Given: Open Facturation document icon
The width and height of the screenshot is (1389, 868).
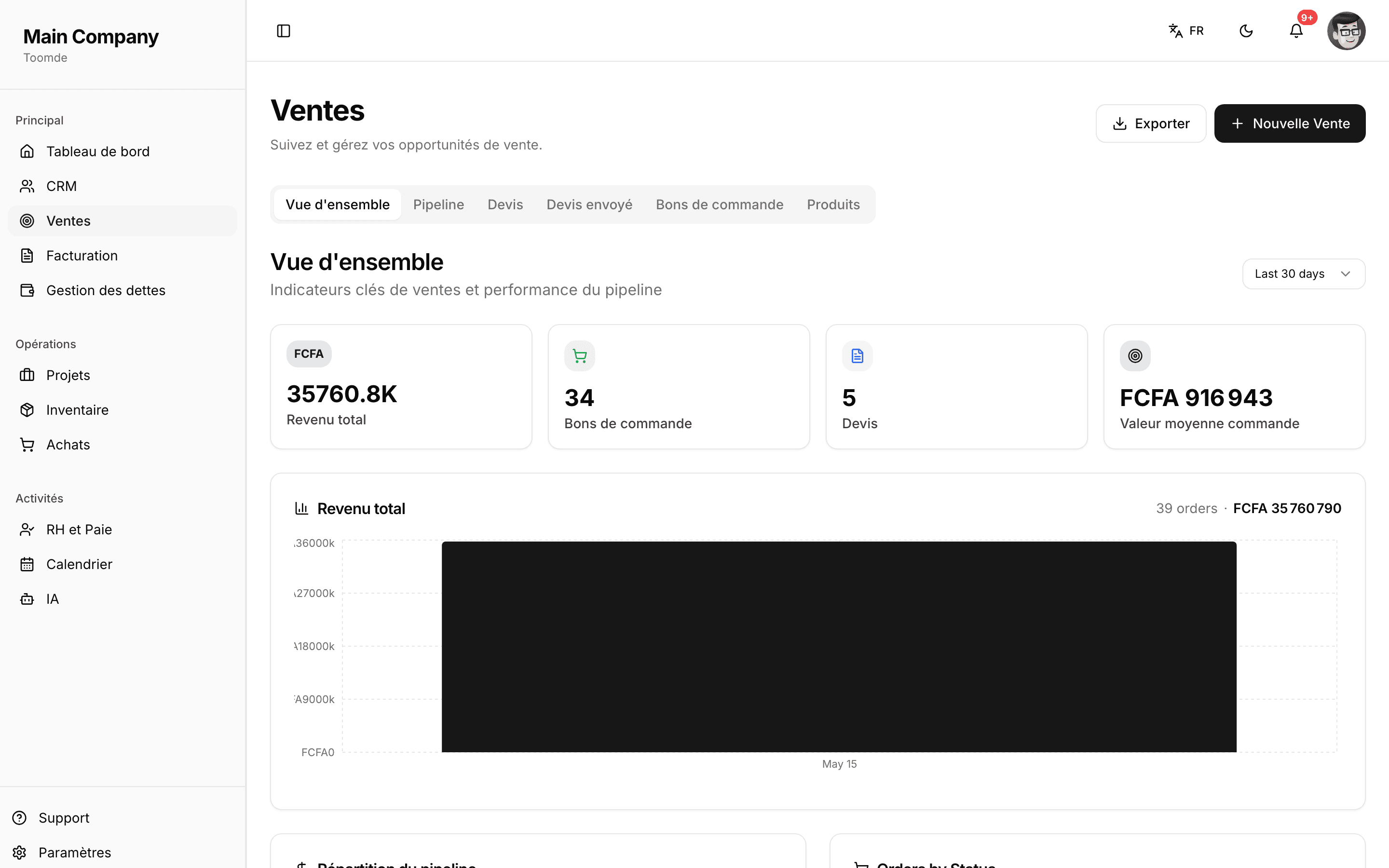Looking at the screenshot, I should tap(27, 256).
